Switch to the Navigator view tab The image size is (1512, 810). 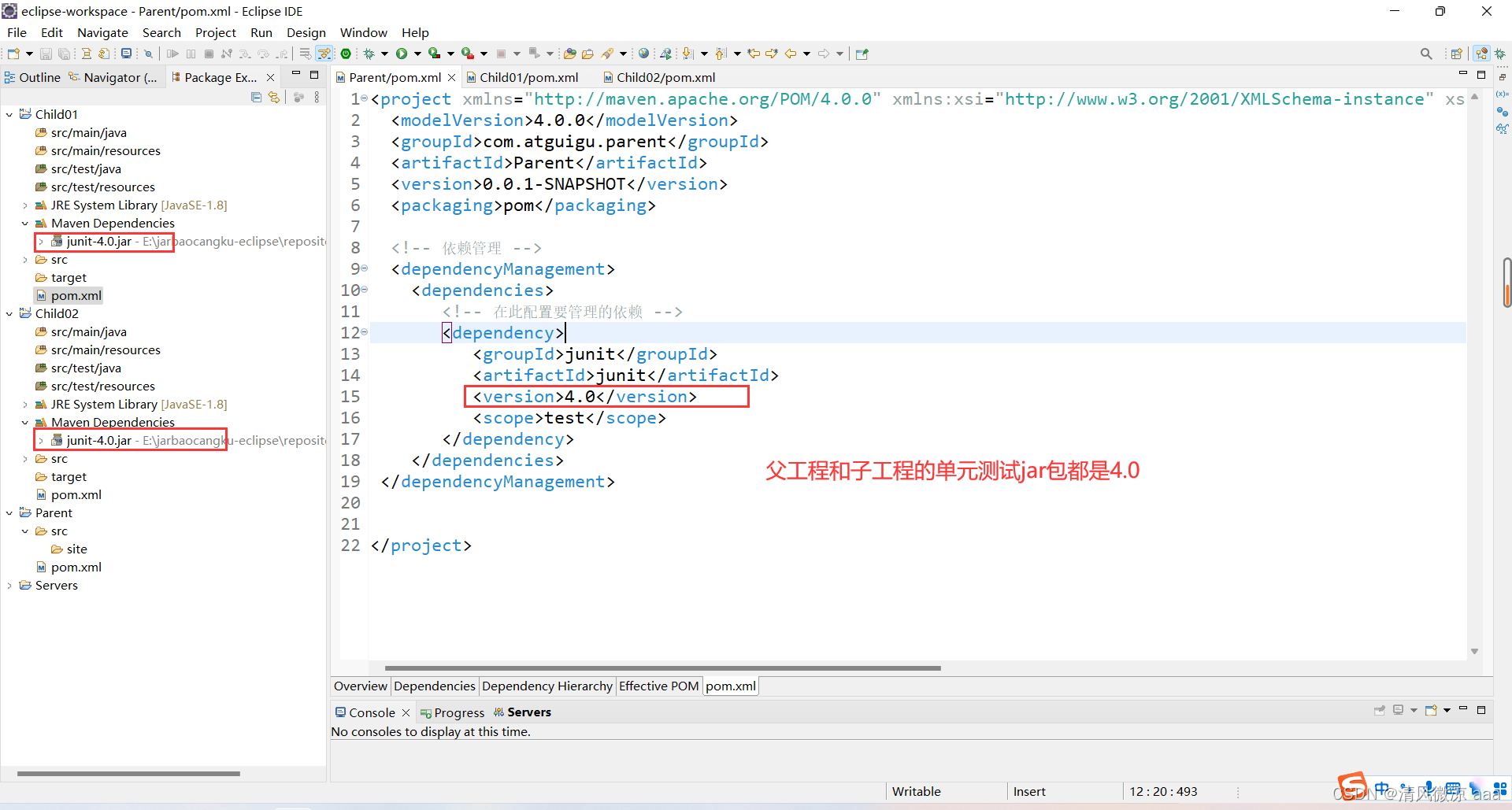[113, 77]
